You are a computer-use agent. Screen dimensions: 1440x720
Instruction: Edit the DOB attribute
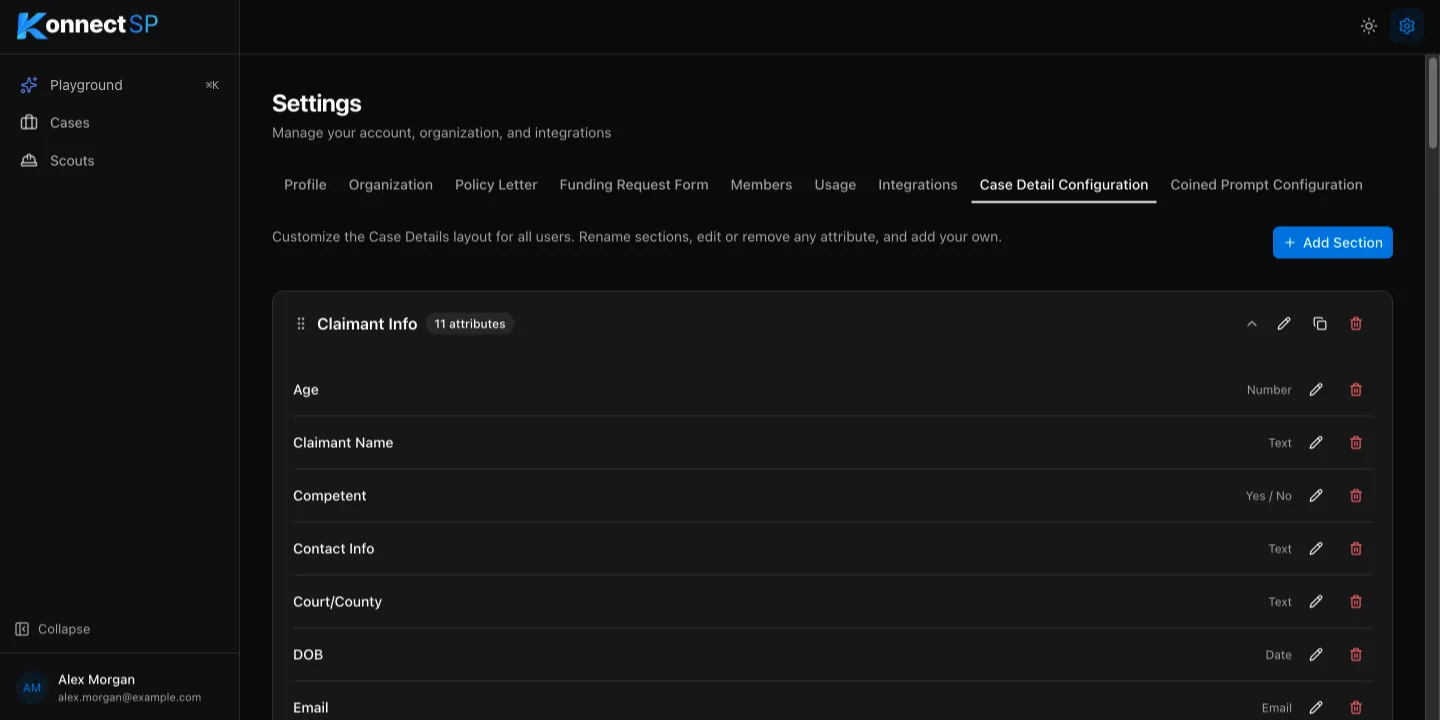[x=1316, y=655]
